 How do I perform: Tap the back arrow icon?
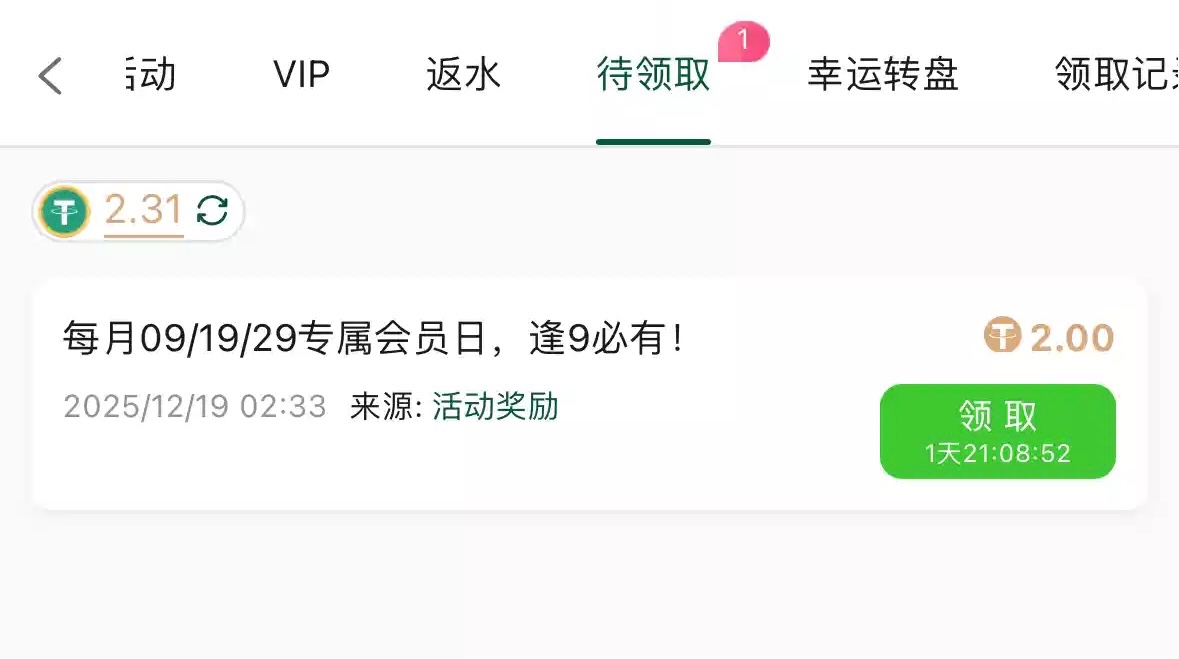[50, 76]
